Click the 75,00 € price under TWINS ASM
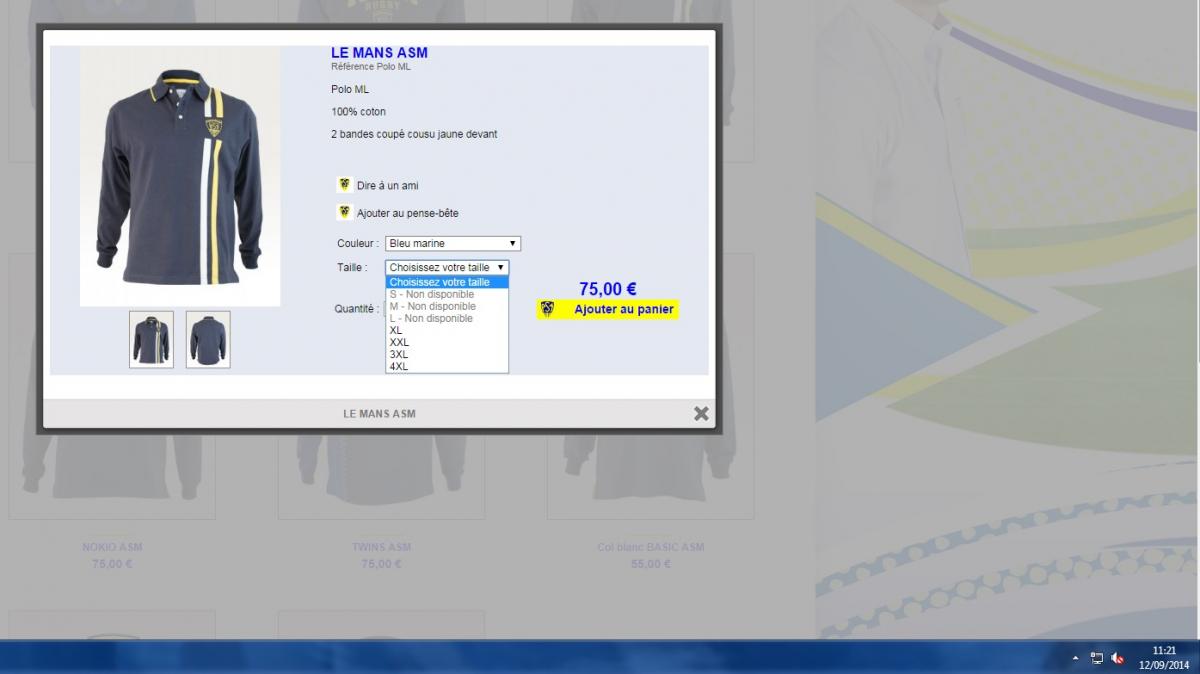Viewport: 1200px width, 674px height. (381, 564)
